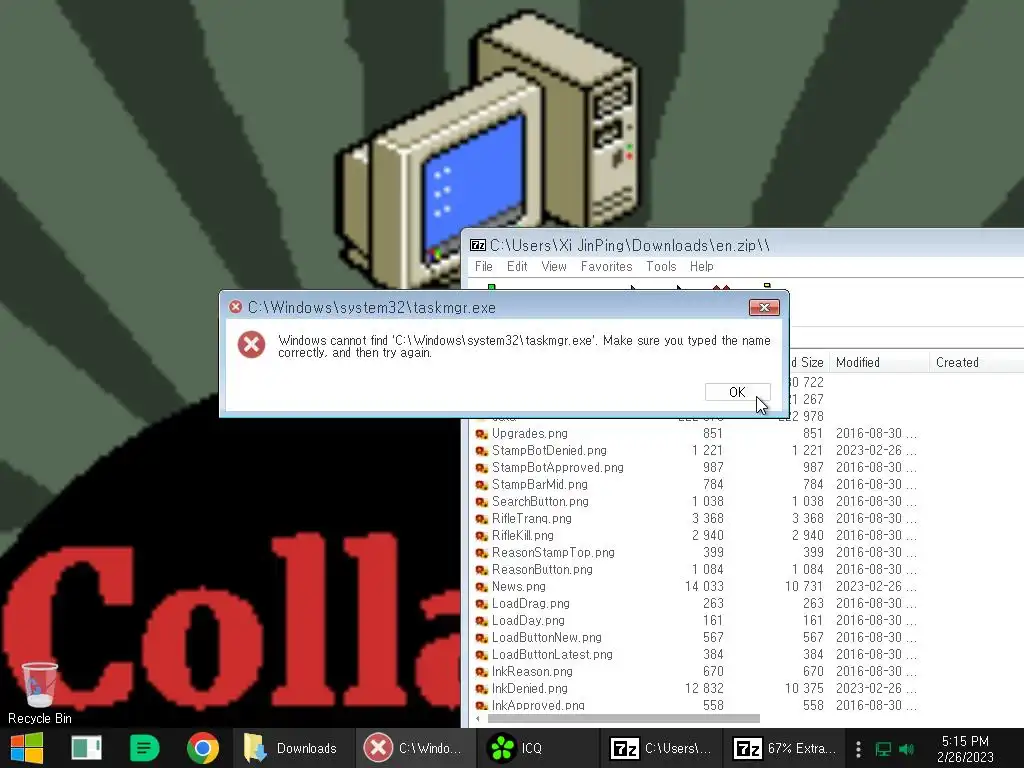Open the taskbar clock 5:15 PM
Image resolution: width=1024 pixels, height=768 pixels.
(965, 748)
